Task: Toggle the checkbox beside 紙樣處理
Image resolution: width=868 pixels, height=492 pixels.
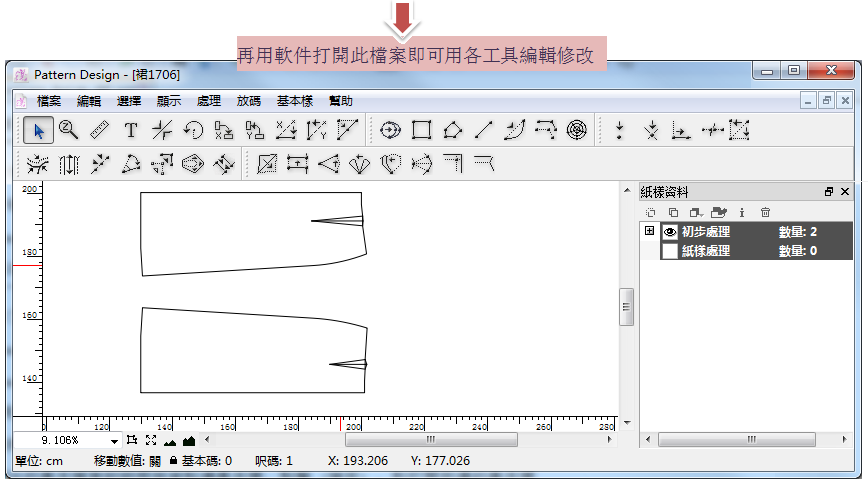Action: tap(670, 251)
